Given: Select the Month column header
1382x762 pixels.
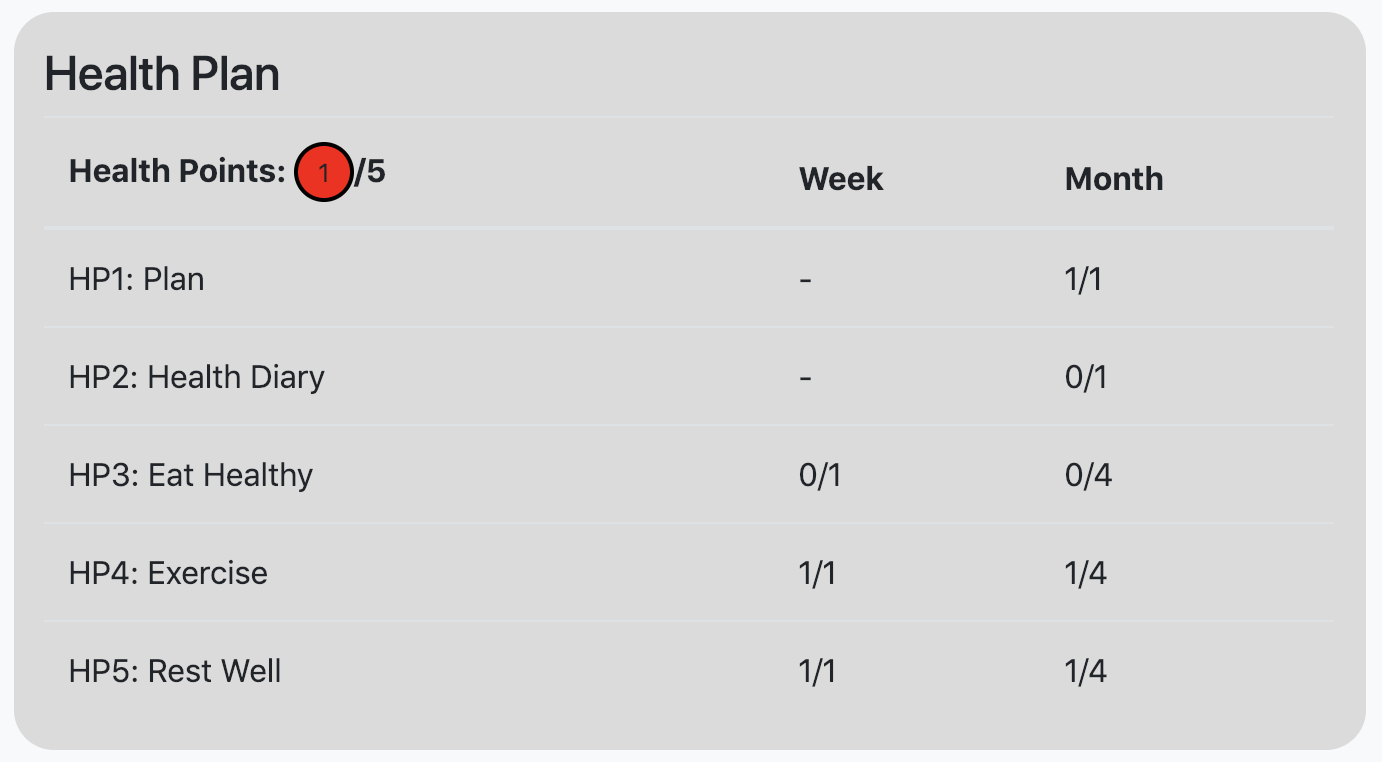Looking at the screenshot, I should (1114, 179).
